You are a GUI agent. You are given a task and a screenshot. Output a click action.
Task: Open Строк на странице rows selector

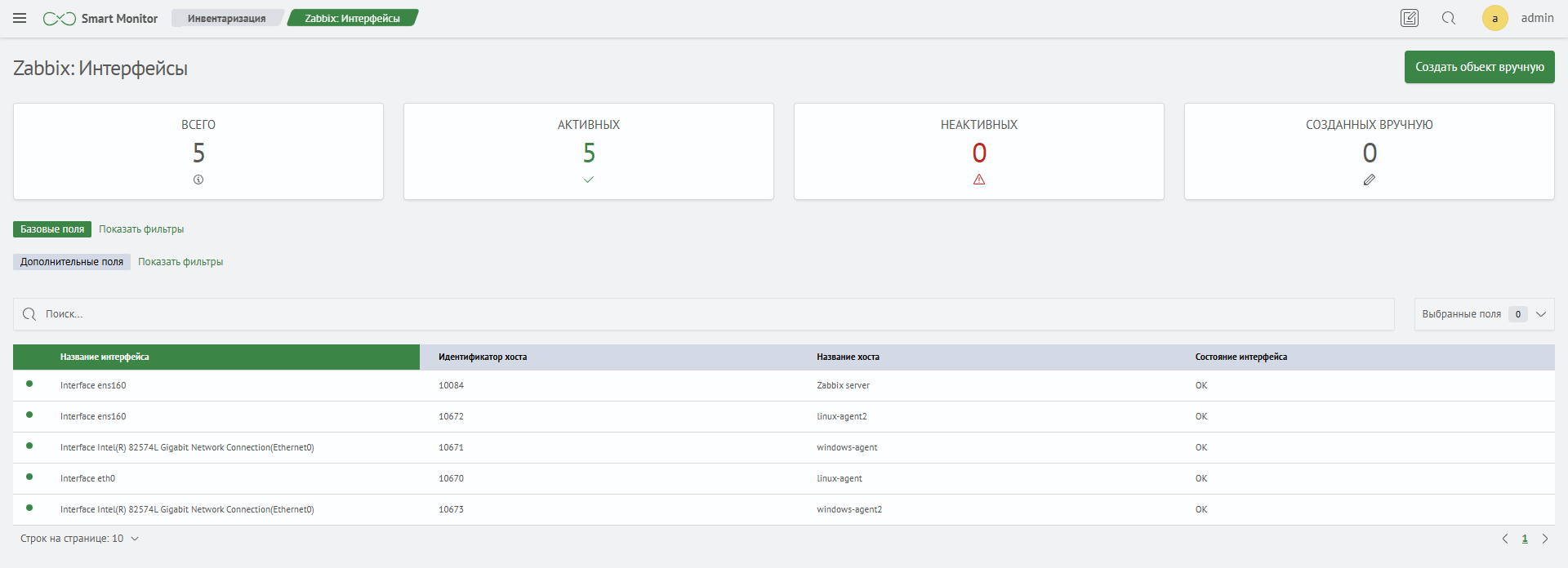pyautogui.click(x=80, y=539)
